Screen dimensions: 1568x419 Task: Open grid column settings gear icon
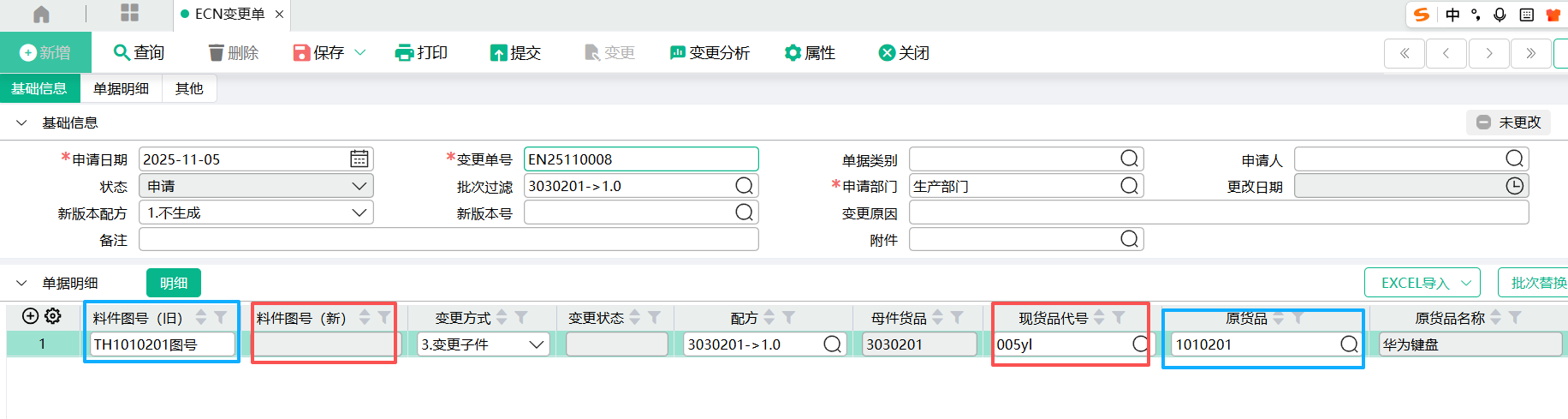coord(53,316)
